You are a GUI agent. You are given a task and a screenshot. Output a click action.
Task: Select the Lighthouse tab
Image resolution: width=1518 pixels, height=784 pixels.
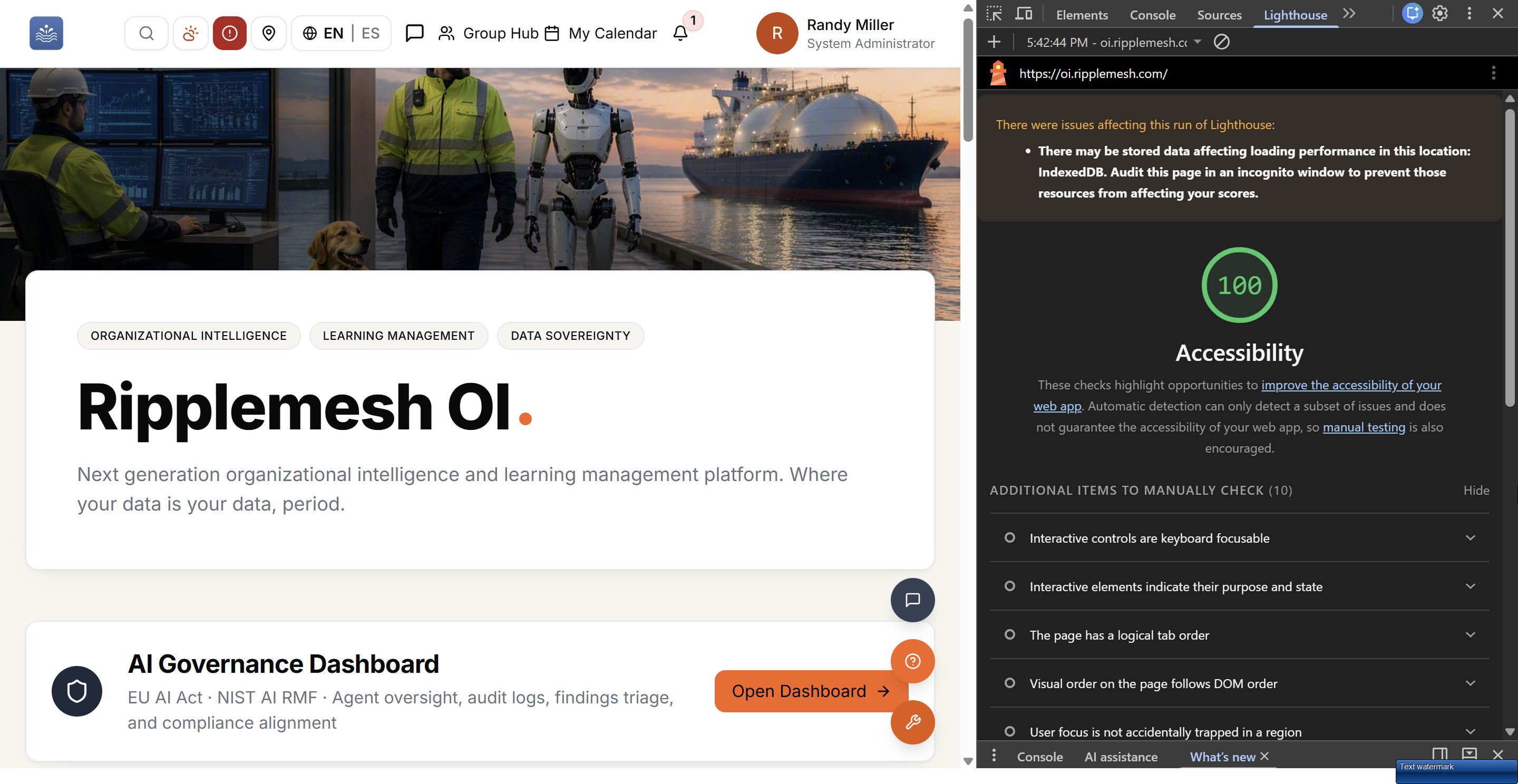1295,15
